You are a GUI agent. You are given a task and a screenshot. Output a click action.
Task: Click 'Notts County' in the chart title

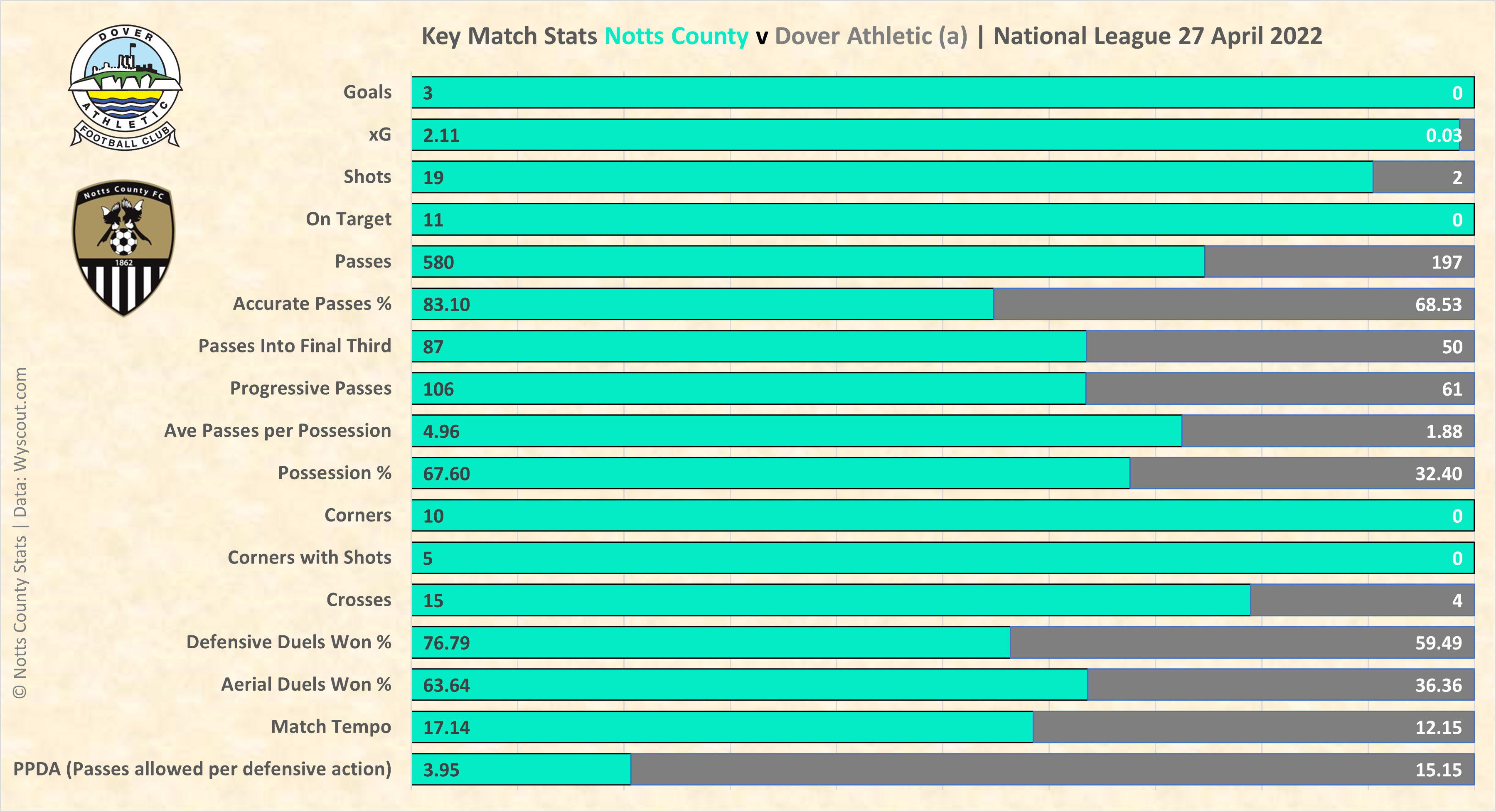(x=676, y=36)
